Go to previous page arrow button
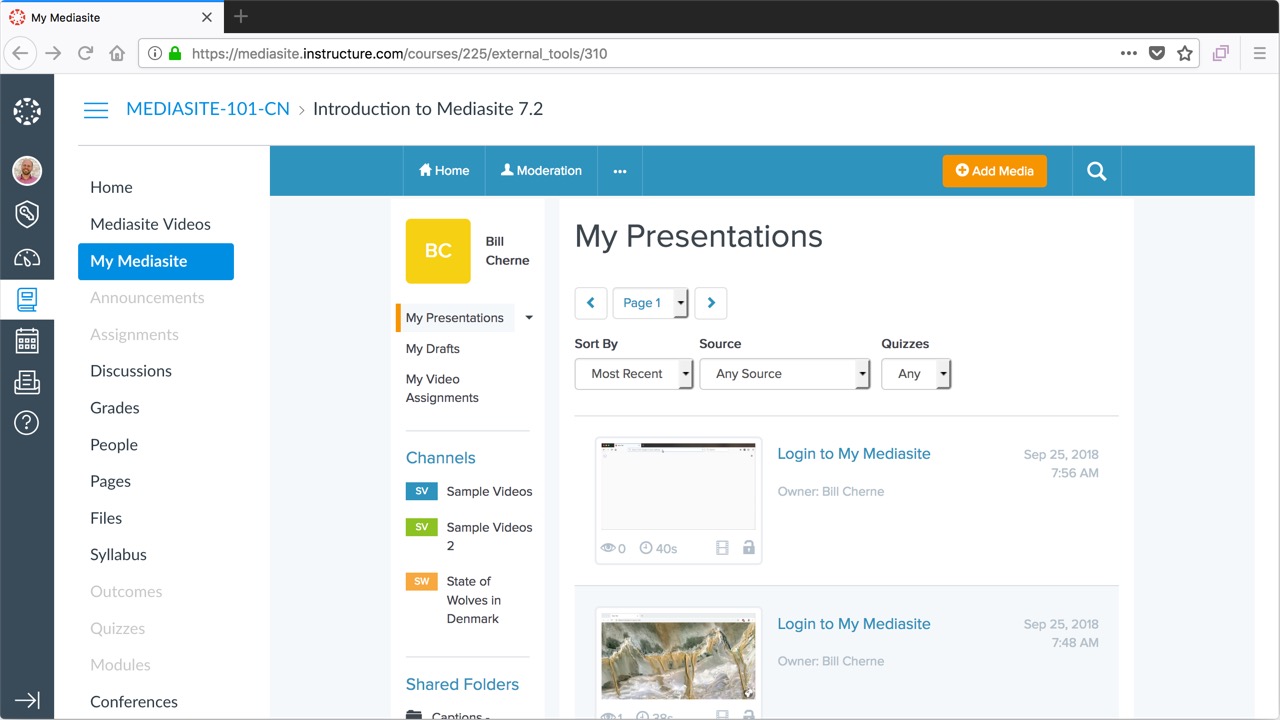 590,303
